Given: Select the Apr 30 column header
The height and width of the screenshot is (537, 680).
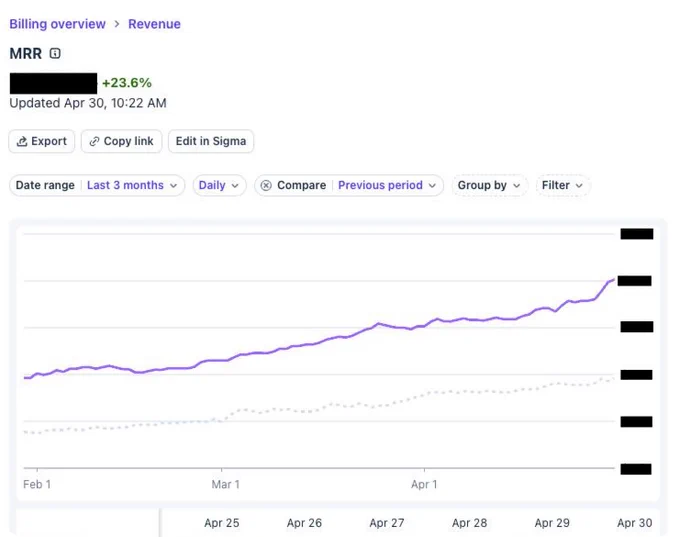Looking at the screenshot, I should tap(634, 523).
